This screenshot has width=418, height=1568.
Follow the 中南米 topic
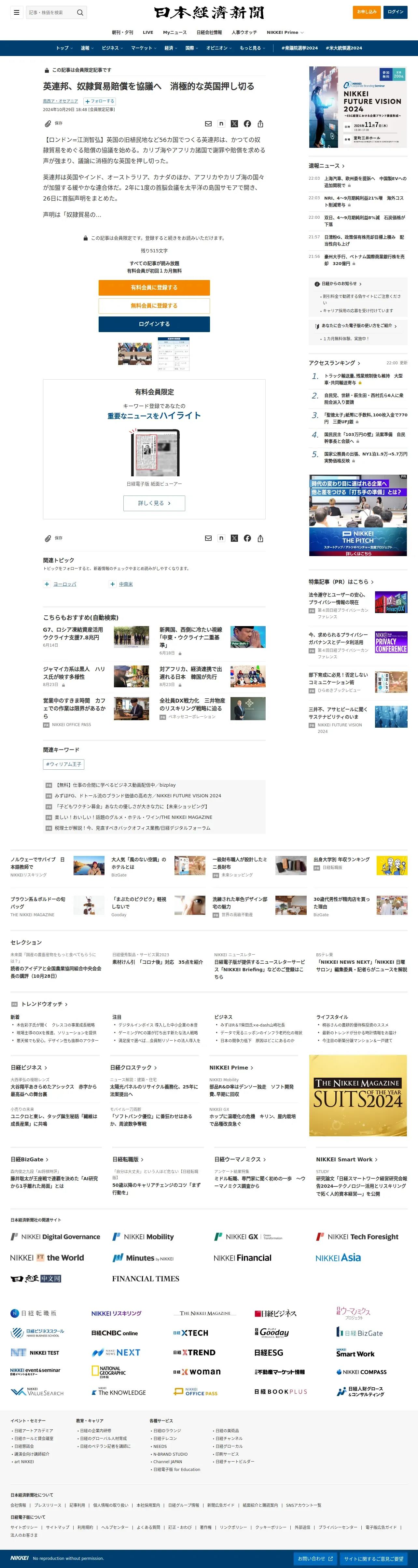point(113,584)
